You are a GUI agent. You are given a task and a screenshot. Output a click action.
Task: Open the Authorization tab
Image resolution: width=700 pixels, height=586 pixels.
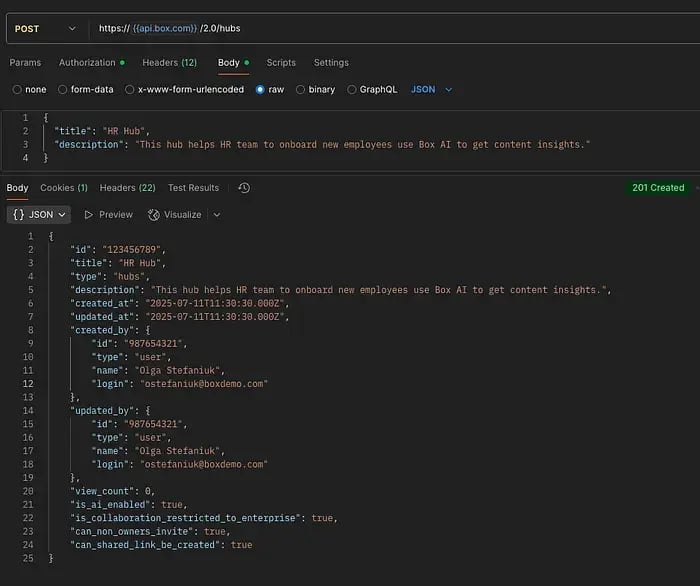(x=92, y=62)
